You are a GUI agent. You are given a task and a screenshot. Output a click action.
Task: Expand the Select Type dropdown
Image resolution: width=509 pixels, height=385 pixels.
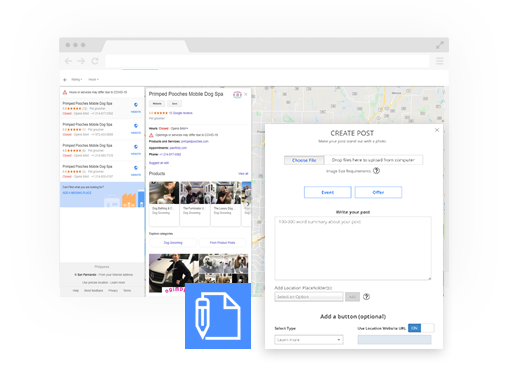(x=309, y=340)
